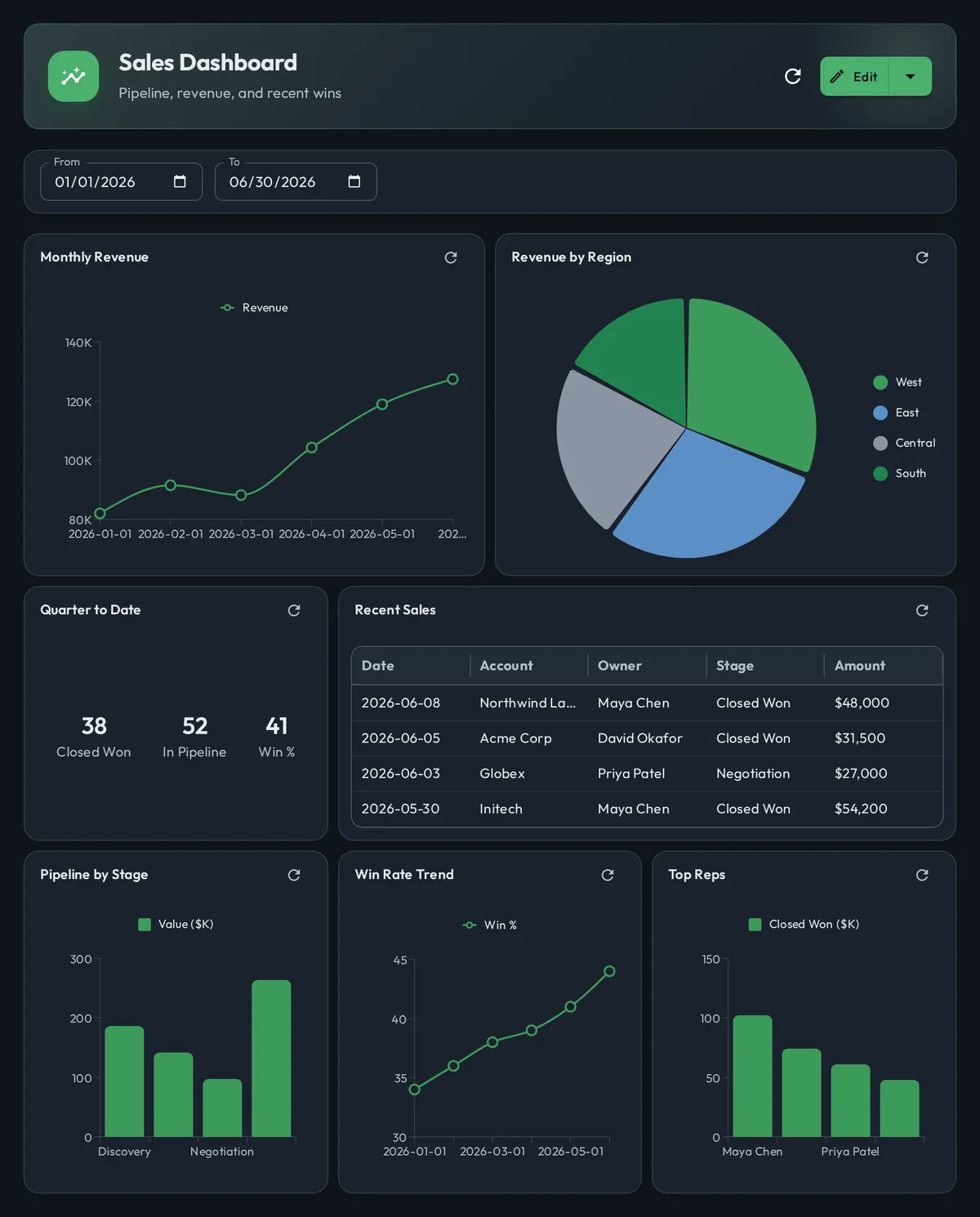Image resolution: width=980 pixels, height=1217 pixels.
Task: Click the $31,500 amount cell
Action: [884, 738]
